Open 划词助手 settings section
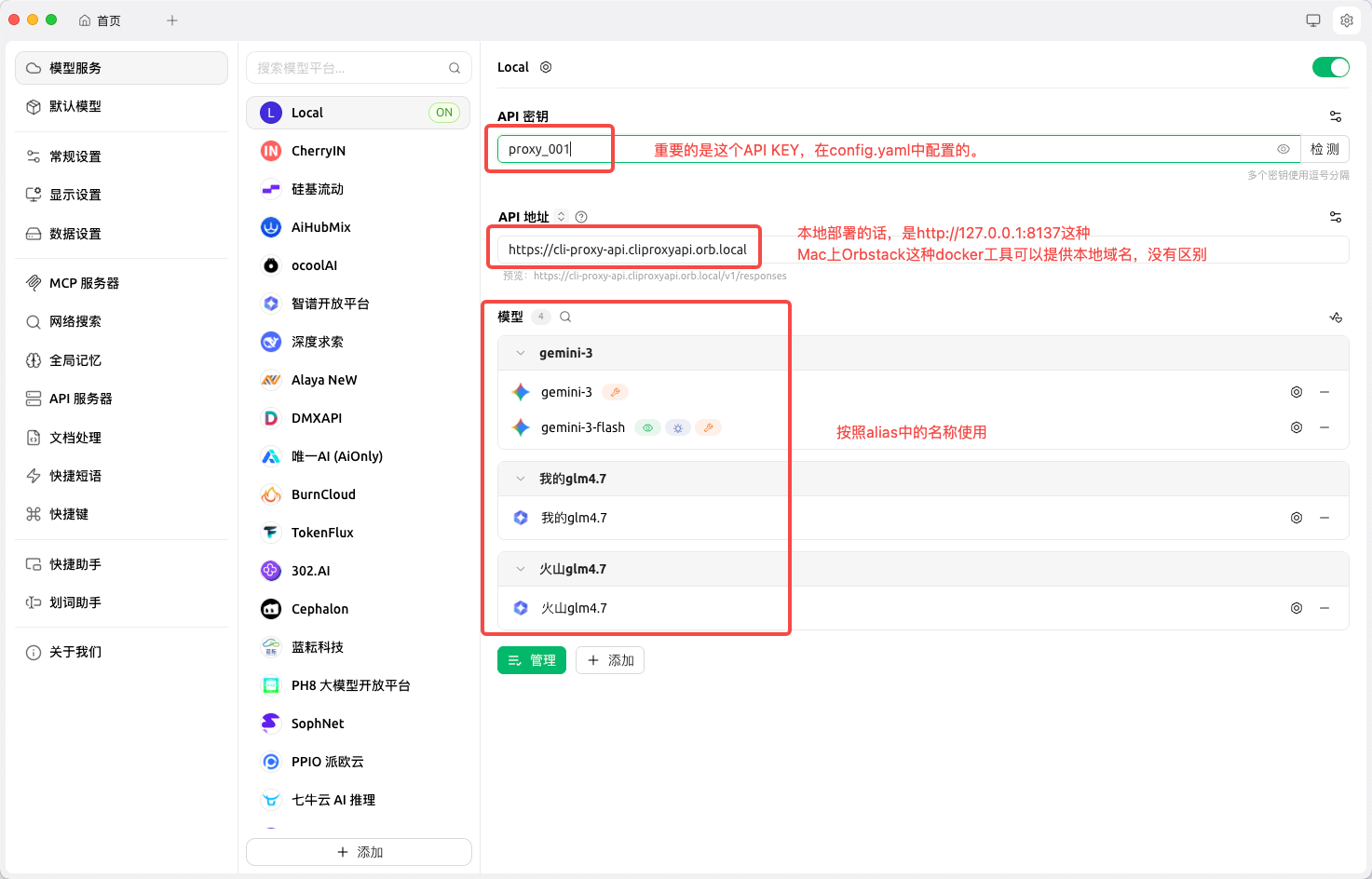Viewport: 1372px width, 879px height. click(122, 602)
